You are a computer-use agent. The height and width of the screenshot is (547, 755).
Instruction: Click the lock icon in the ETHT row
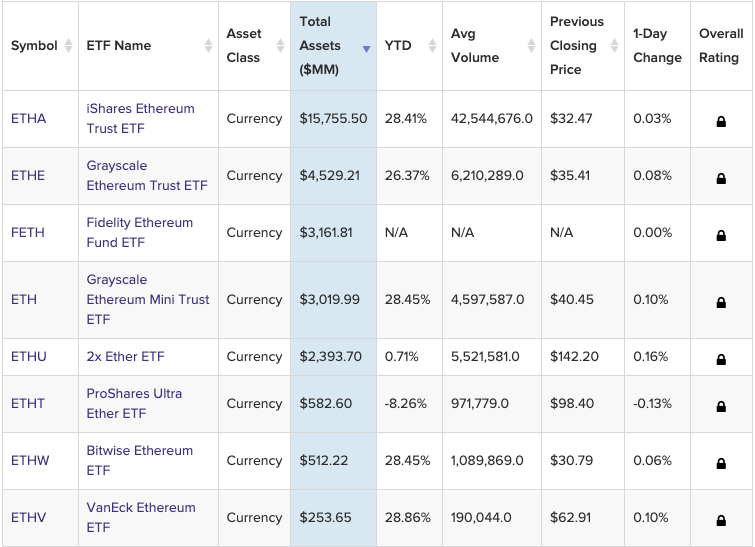coord(720,406)
